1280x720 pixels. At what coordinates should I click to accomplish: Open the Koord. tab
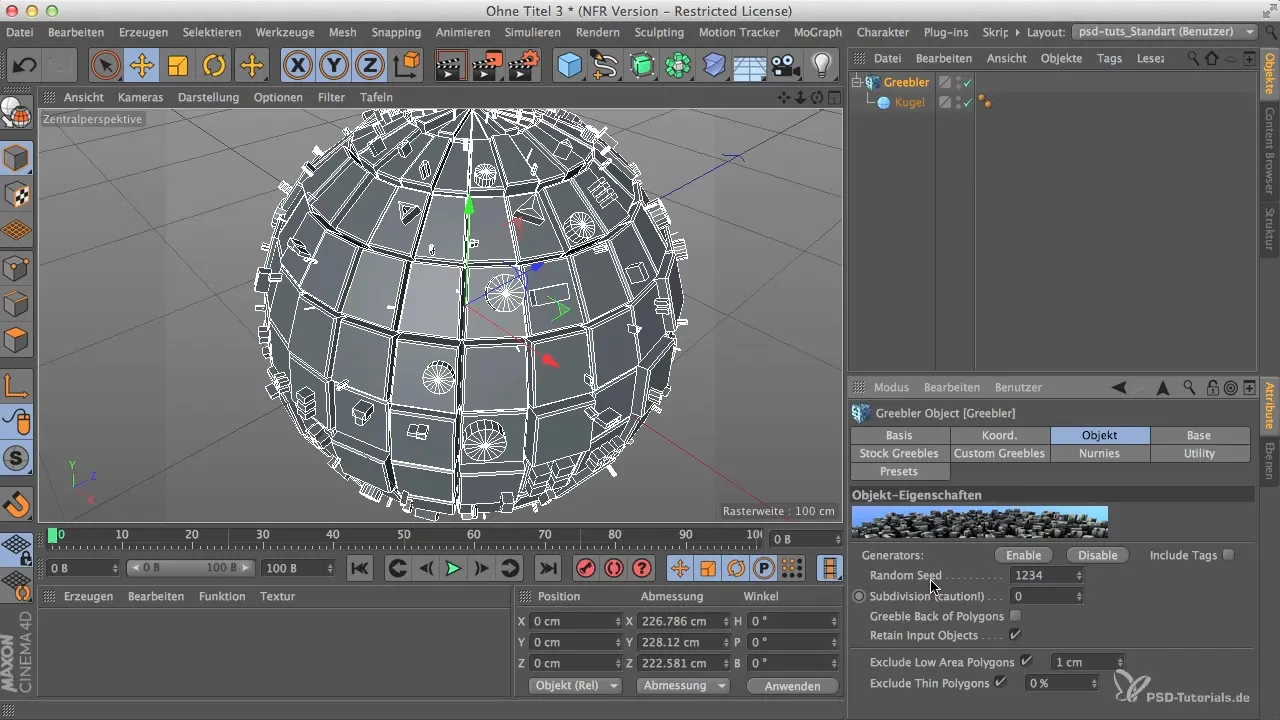(x=999, y=435)
